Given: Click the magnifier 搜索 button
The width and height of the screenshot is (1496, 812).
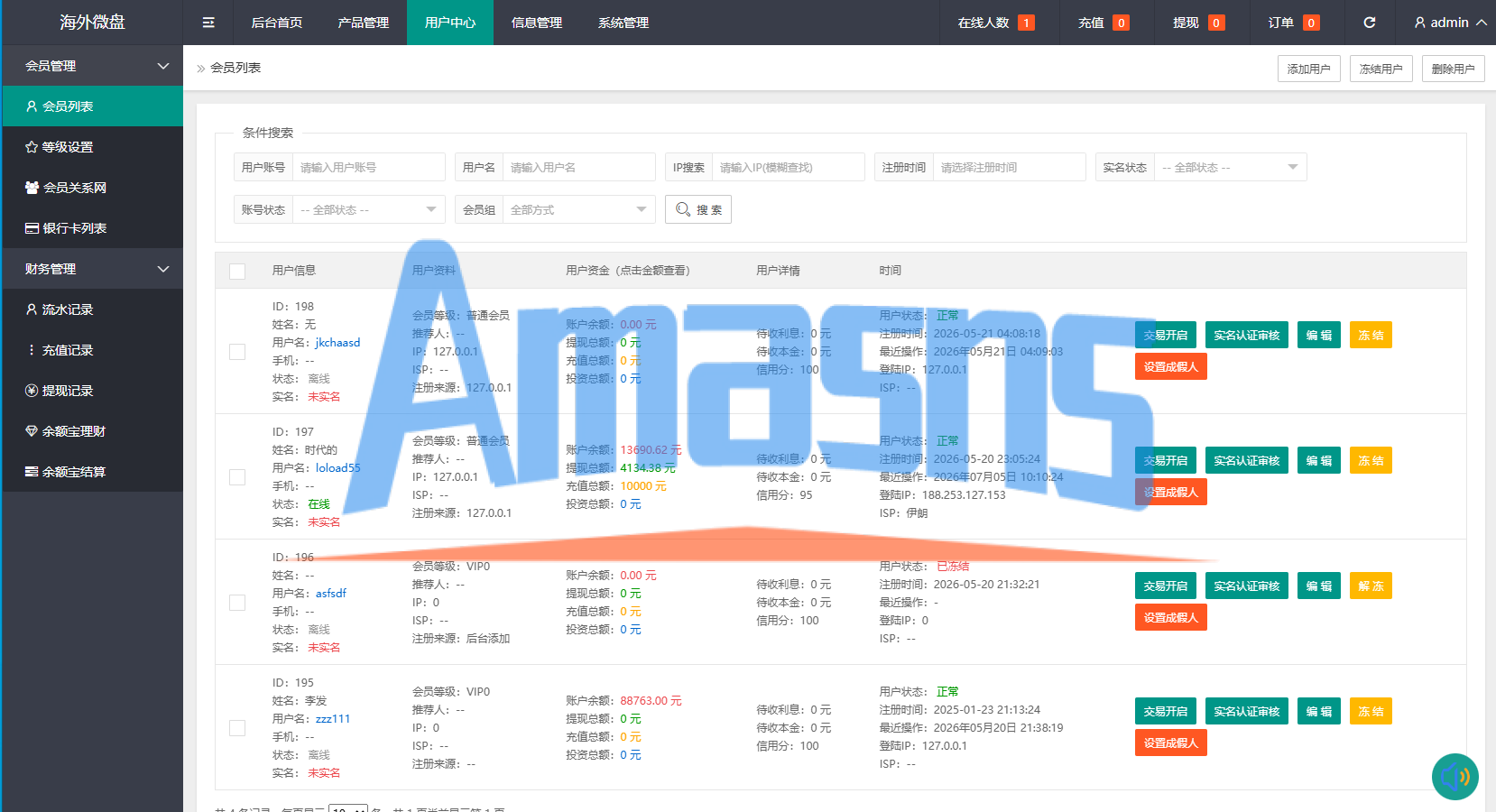Looking at the screenshot, I should [698, 209].
